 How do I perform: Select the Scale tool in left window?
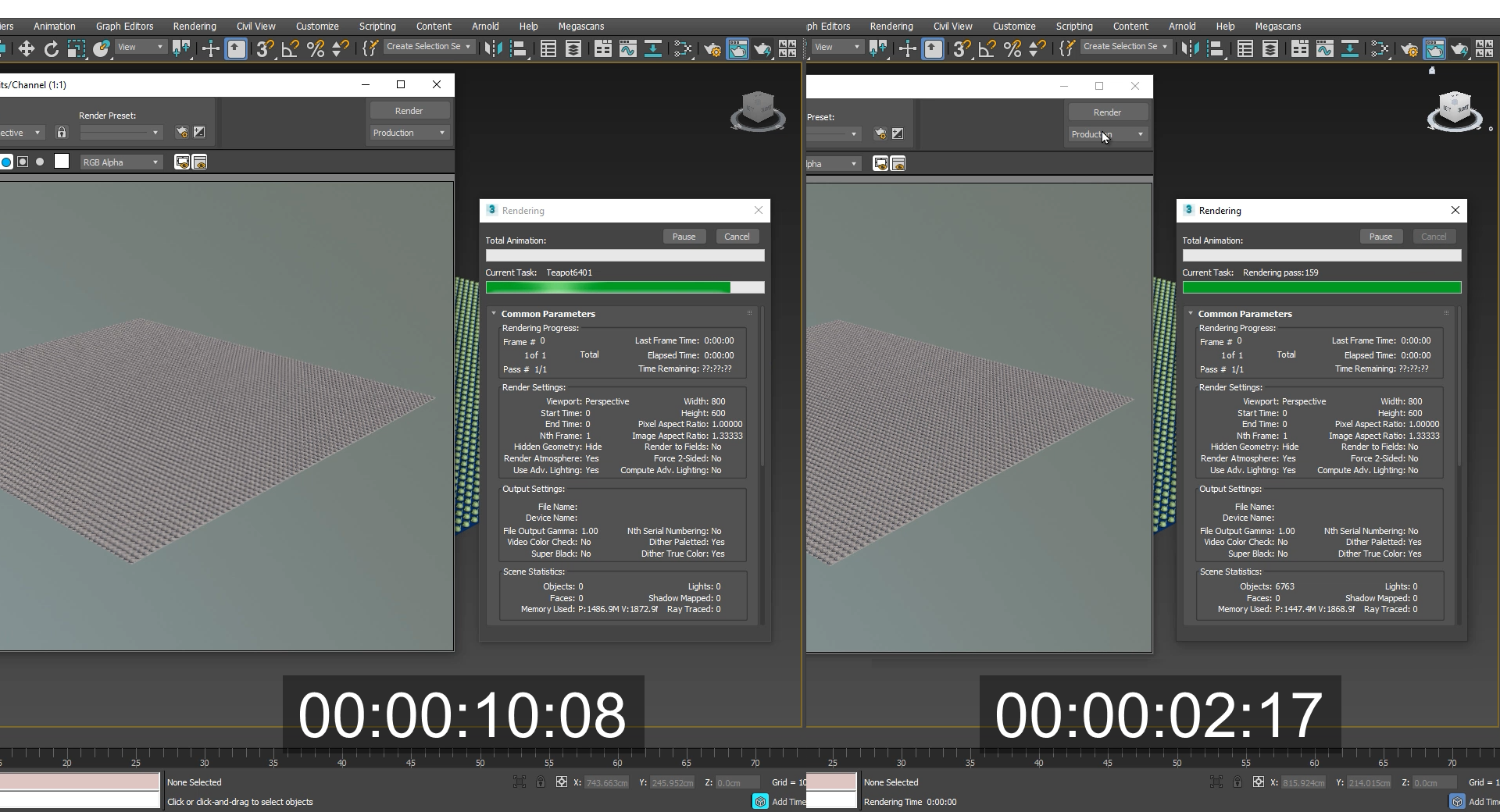pyautogui.click(x=76, y=49)
